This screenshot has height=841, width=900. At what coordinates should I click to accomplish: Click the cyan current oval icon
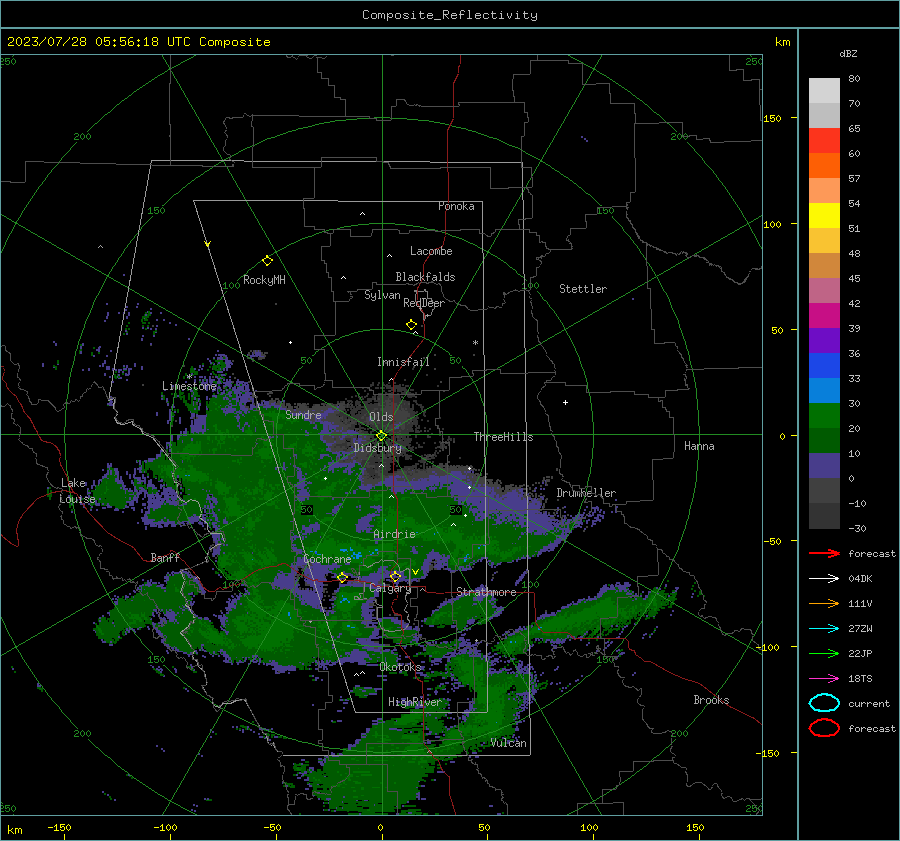pos(824,703)
